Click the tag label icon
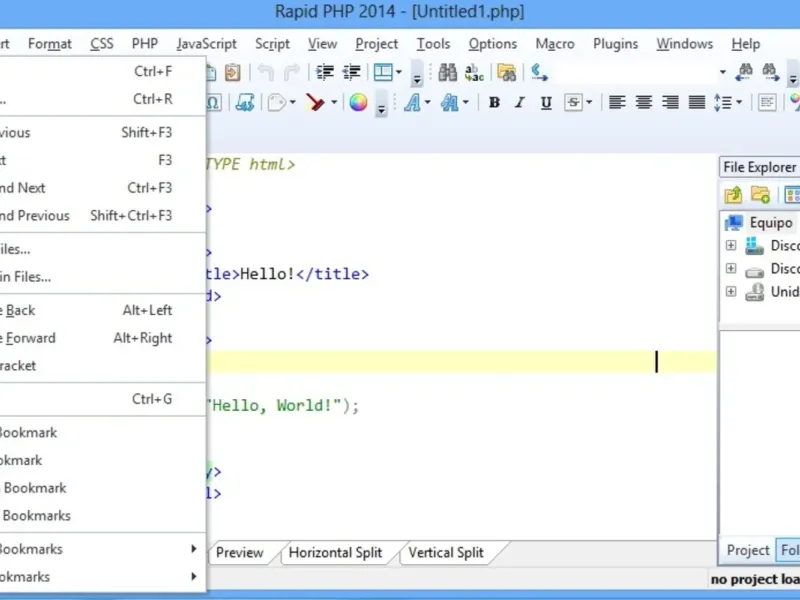The height and width of the screenshot is (600, 800). (x=277, y=103)
